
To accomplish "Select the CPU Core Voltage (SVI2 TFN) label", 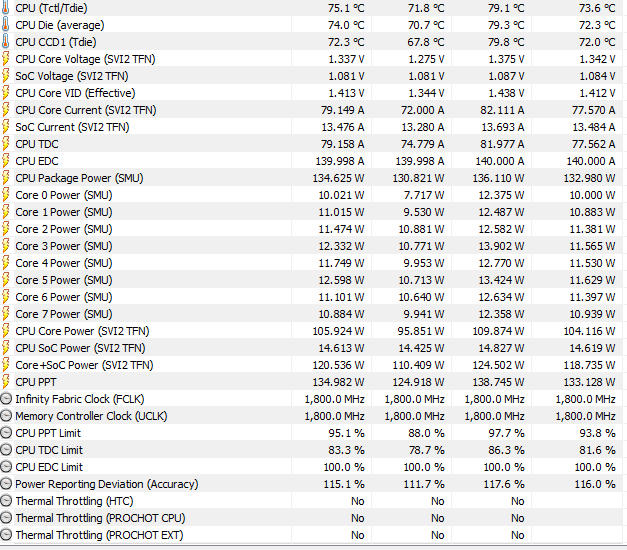I will click(85, 59).
